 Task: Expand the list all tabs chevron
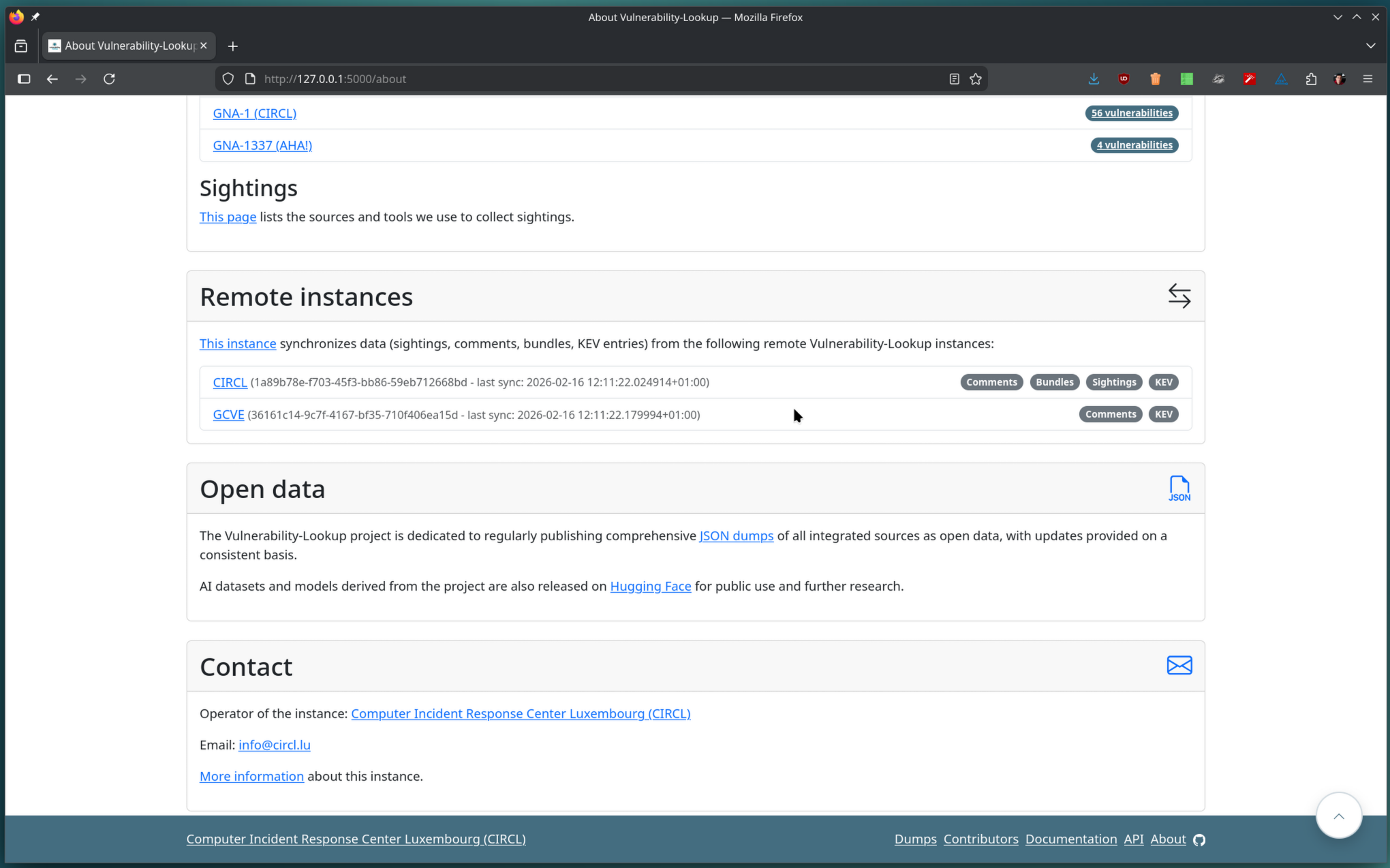coord(1370,46)
